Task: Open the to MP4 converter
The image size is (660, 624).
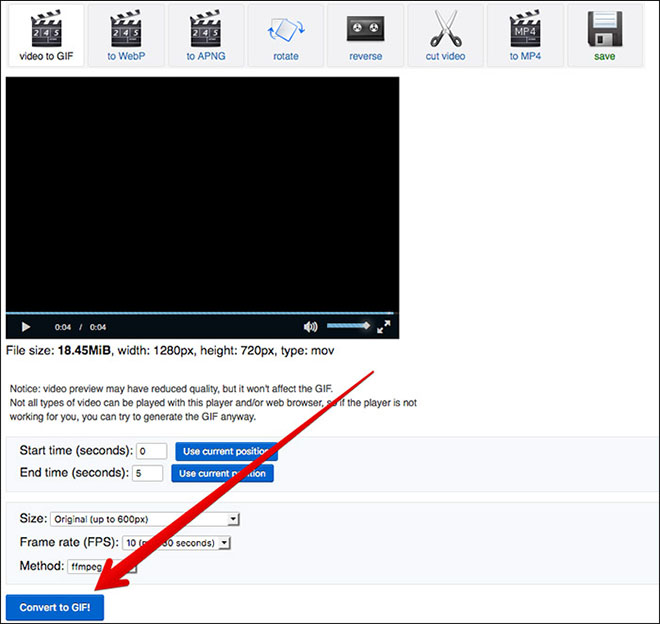Action: [x=525, y=35]
